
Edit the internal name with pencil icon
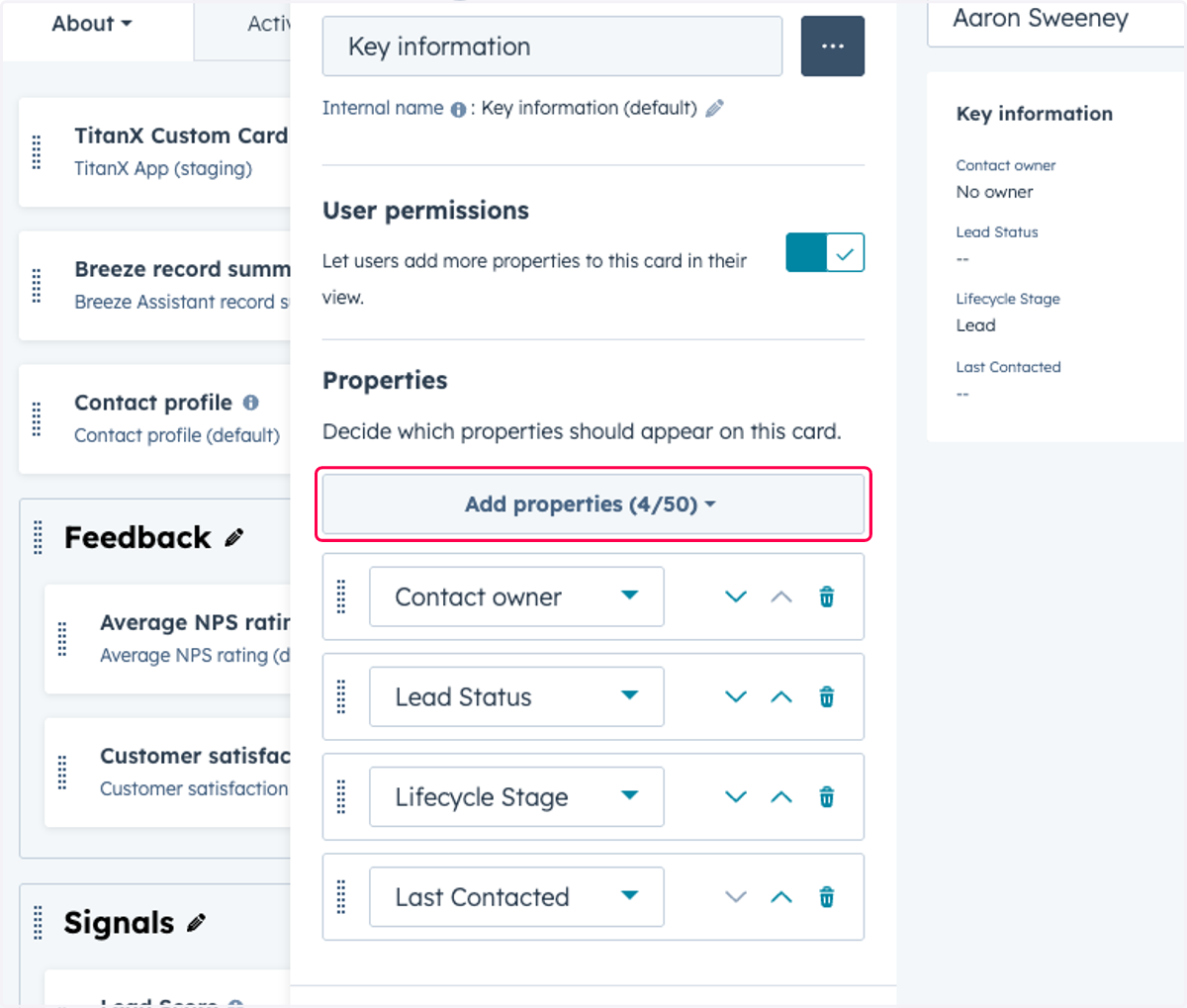714,108
